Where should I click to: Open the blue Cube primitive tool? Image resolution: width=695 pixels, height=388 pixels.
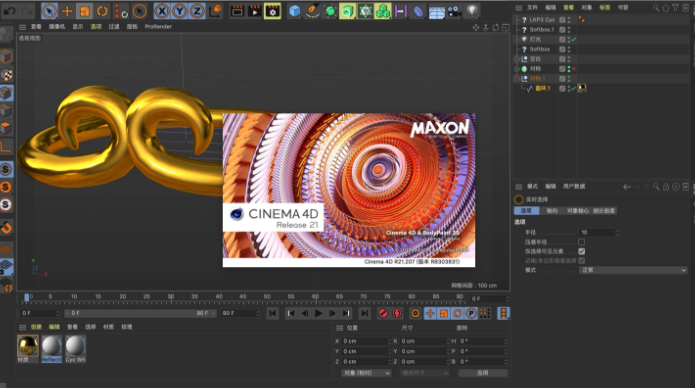click(x=295, y=11)
